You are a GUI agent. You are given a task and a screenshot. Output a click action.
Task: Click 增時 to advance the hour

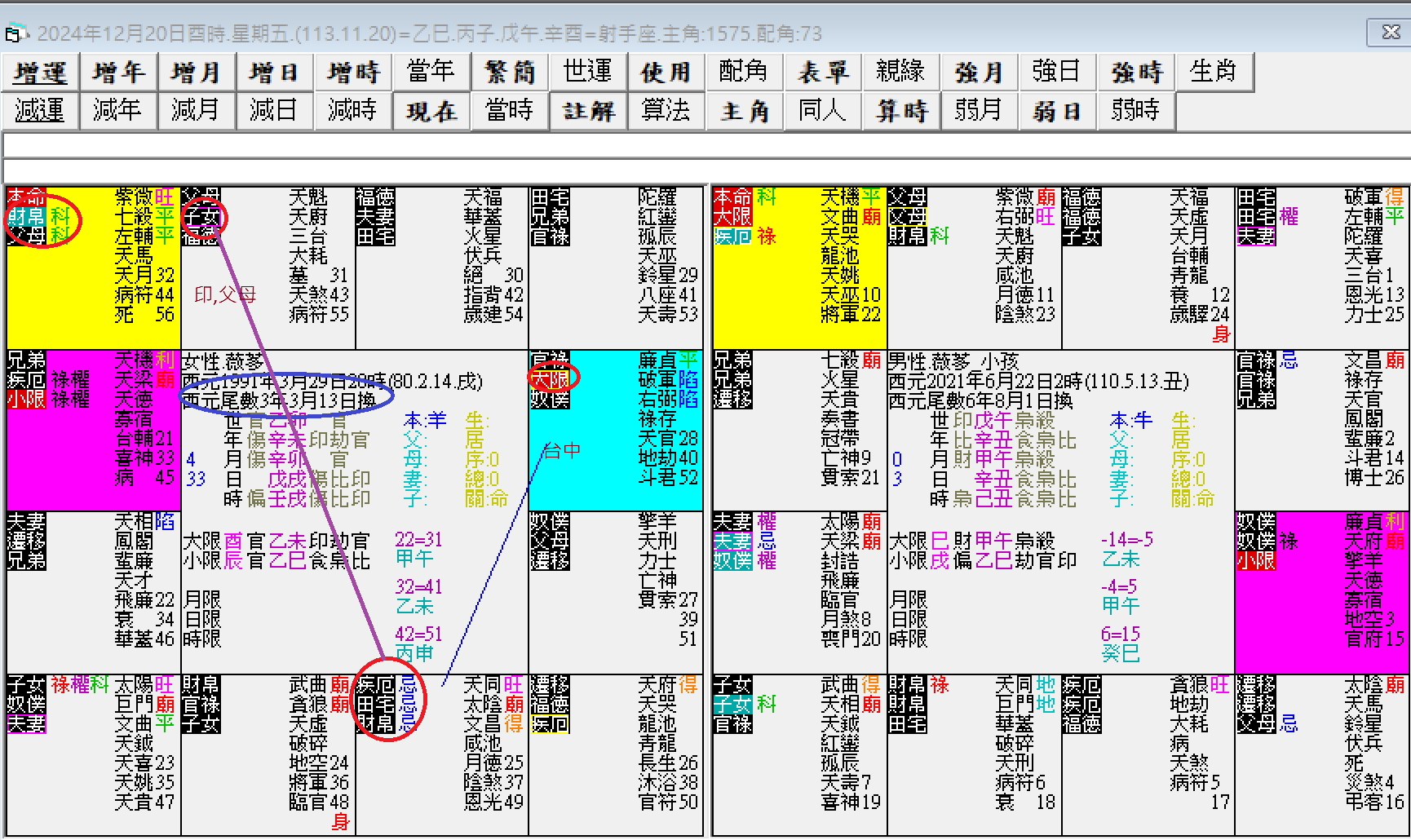[x=353, y=73]
